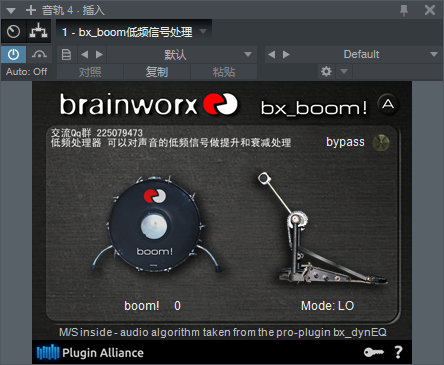Image resolution: width=444 pixels, height=365 pixels.
Task: Go to next preset beside 默认
Action: (x=99, y=54)
